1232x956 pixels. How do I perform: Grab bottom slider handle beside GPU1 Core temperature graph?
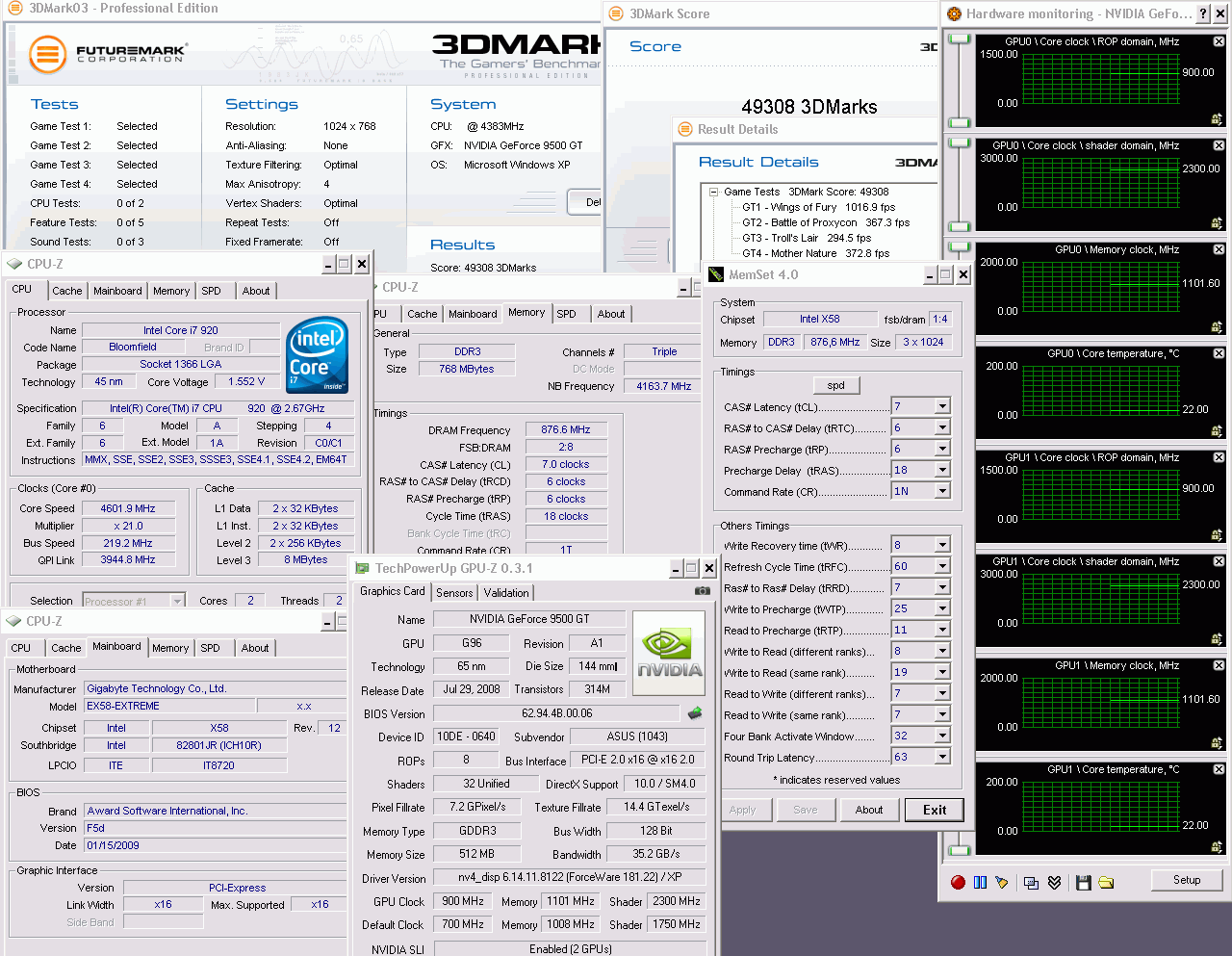(x=960, y=850)
